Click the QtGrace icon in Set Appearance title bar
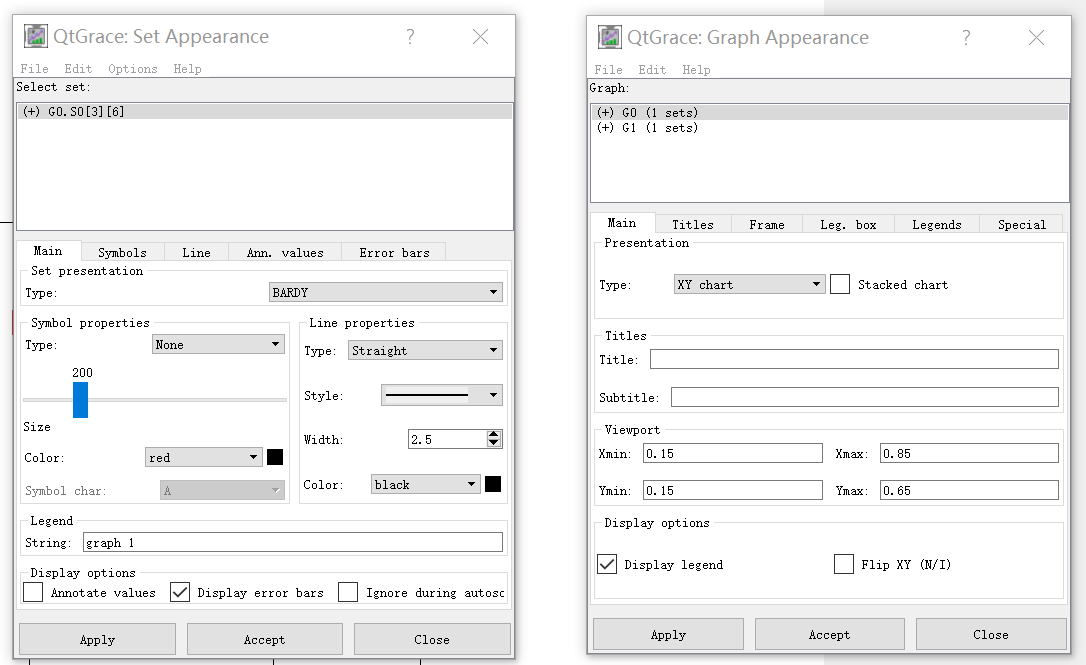Image resolution: width=1086 pixels, height=665 pixels. pyautogui.click(x=34, y=36)
